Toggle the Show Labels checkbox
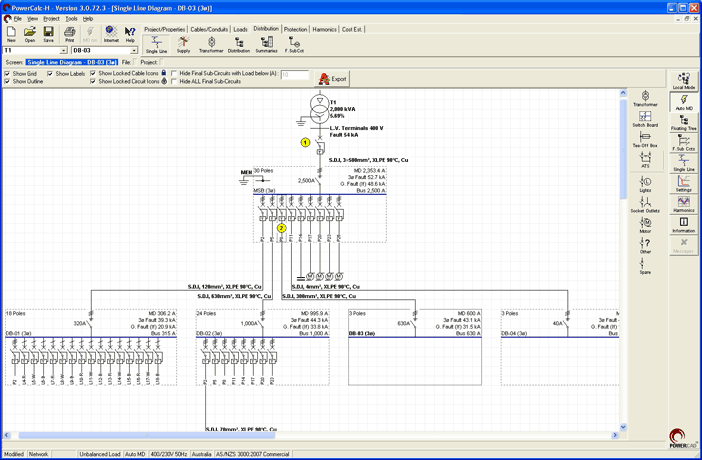 [50, 73]
